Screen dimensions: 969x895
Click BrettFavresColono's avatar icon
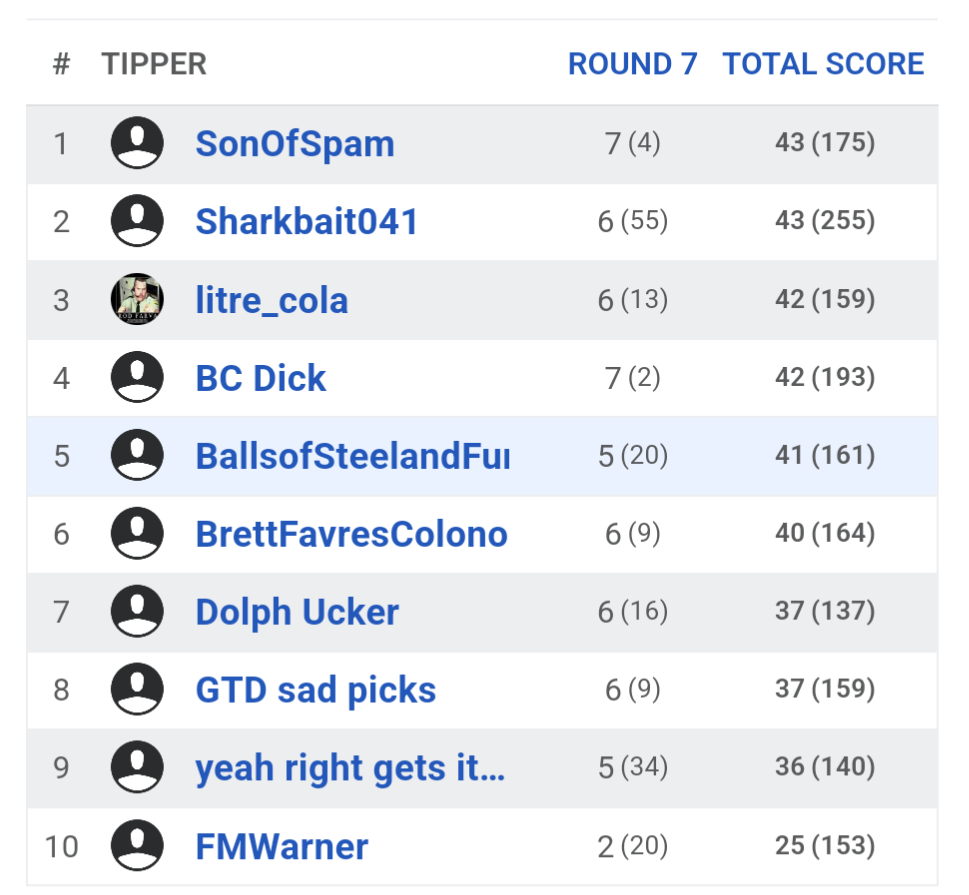point(137,533)
